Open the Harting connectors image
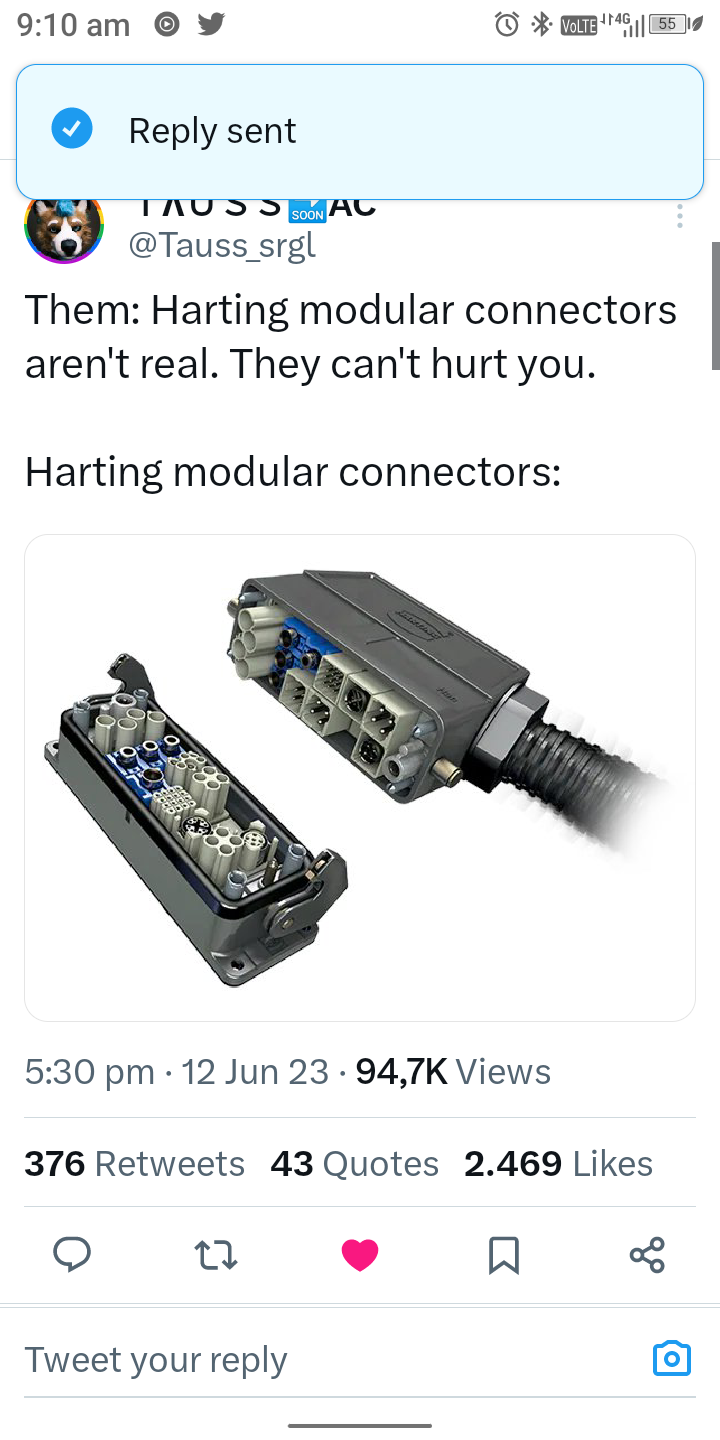 [360, 778]
